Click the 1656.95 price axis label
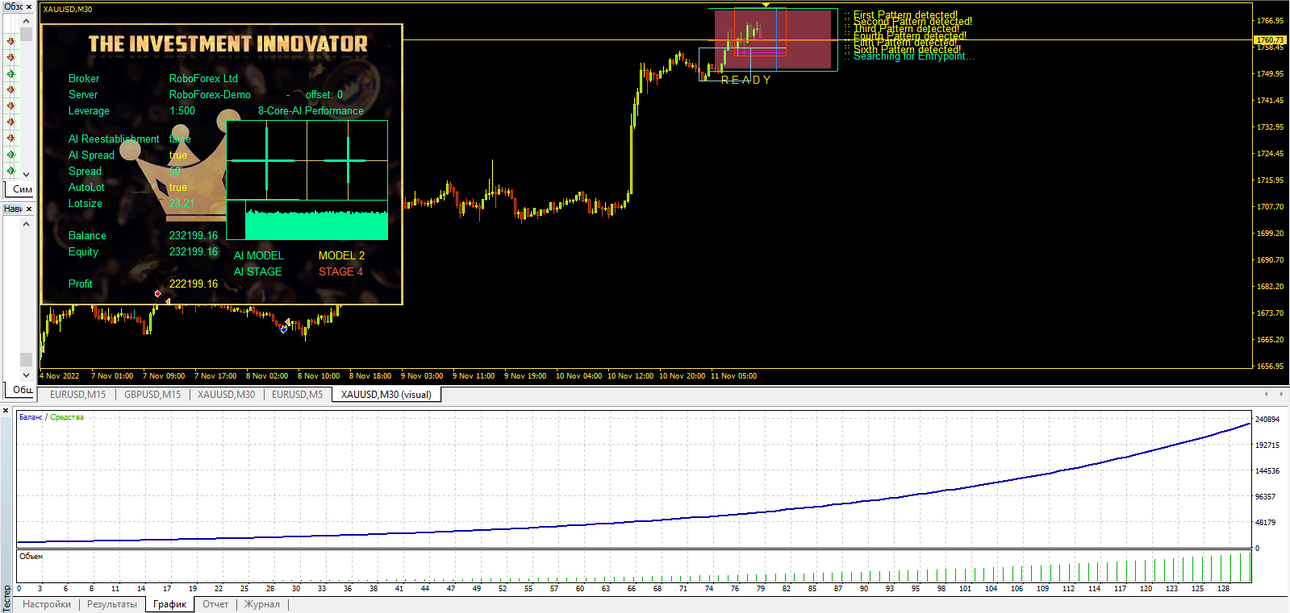The image size is (1290, 613). [x=1270, y=366]
